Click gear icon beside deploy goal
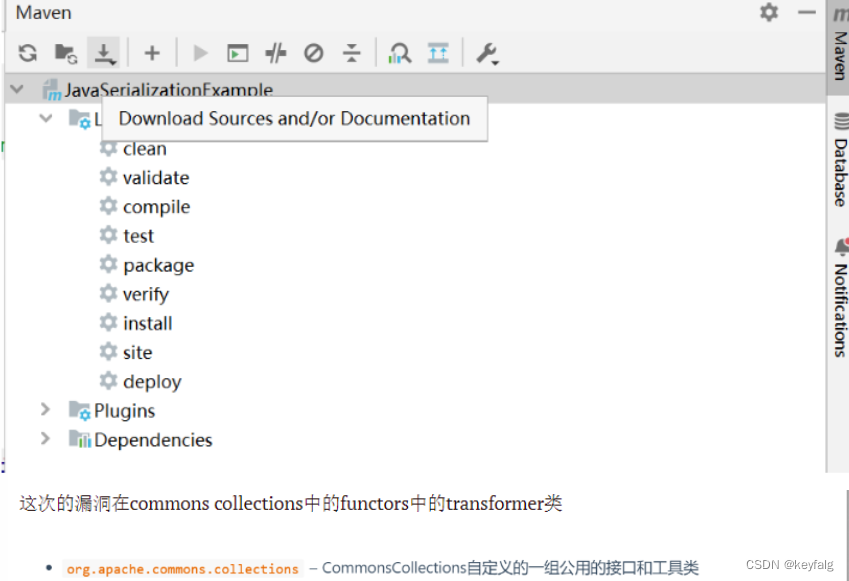Screen dimensions: 849x581 pos(108,381)
